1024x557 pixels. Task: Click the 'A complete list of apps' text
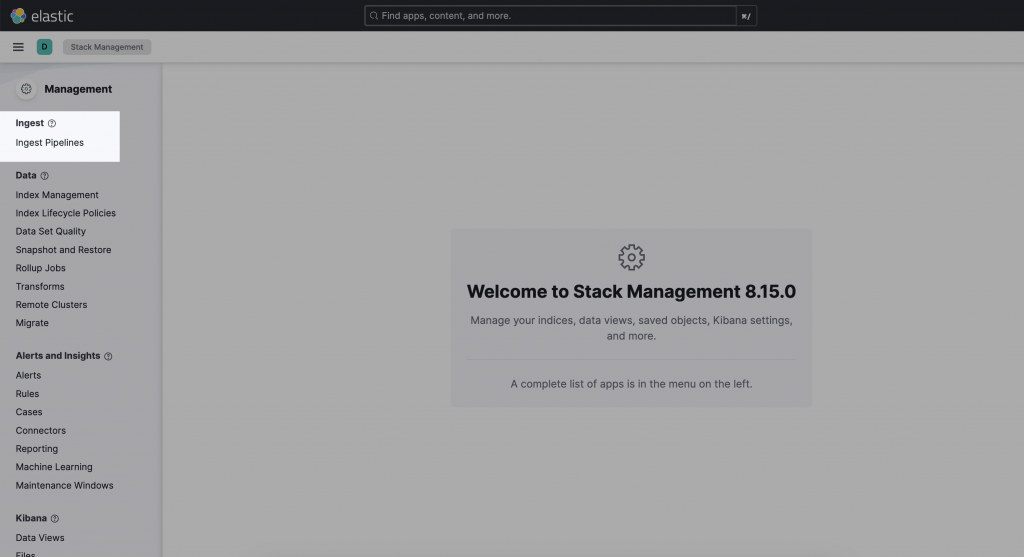pyautogui.click(x=632, y=384)
